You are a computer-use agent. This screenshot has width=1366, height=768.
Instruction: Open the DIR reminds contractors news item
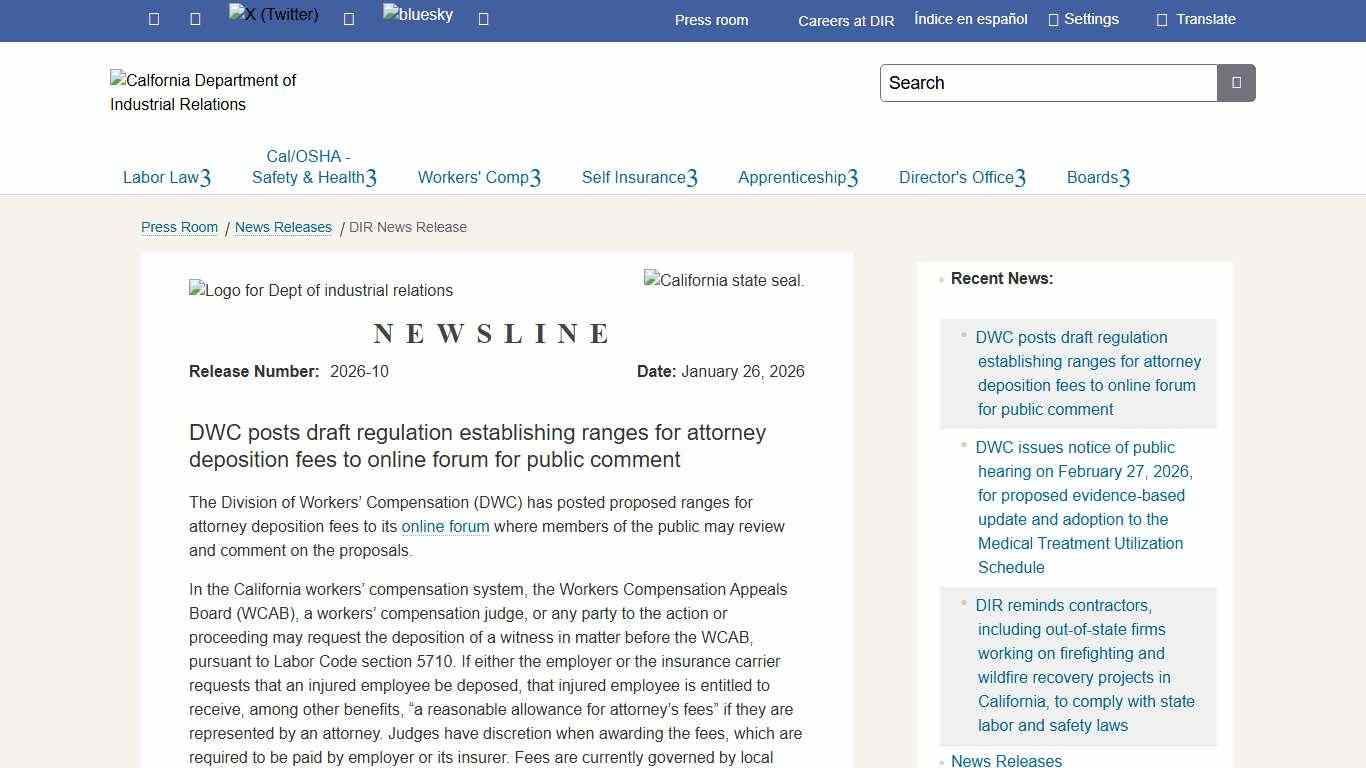(x=1086, y=665)
